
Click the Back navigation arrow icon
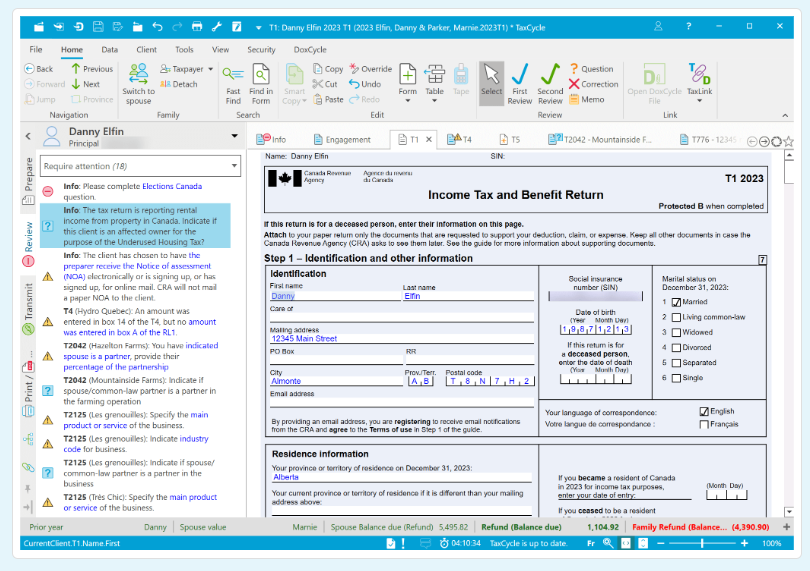[x=29, y=69]
